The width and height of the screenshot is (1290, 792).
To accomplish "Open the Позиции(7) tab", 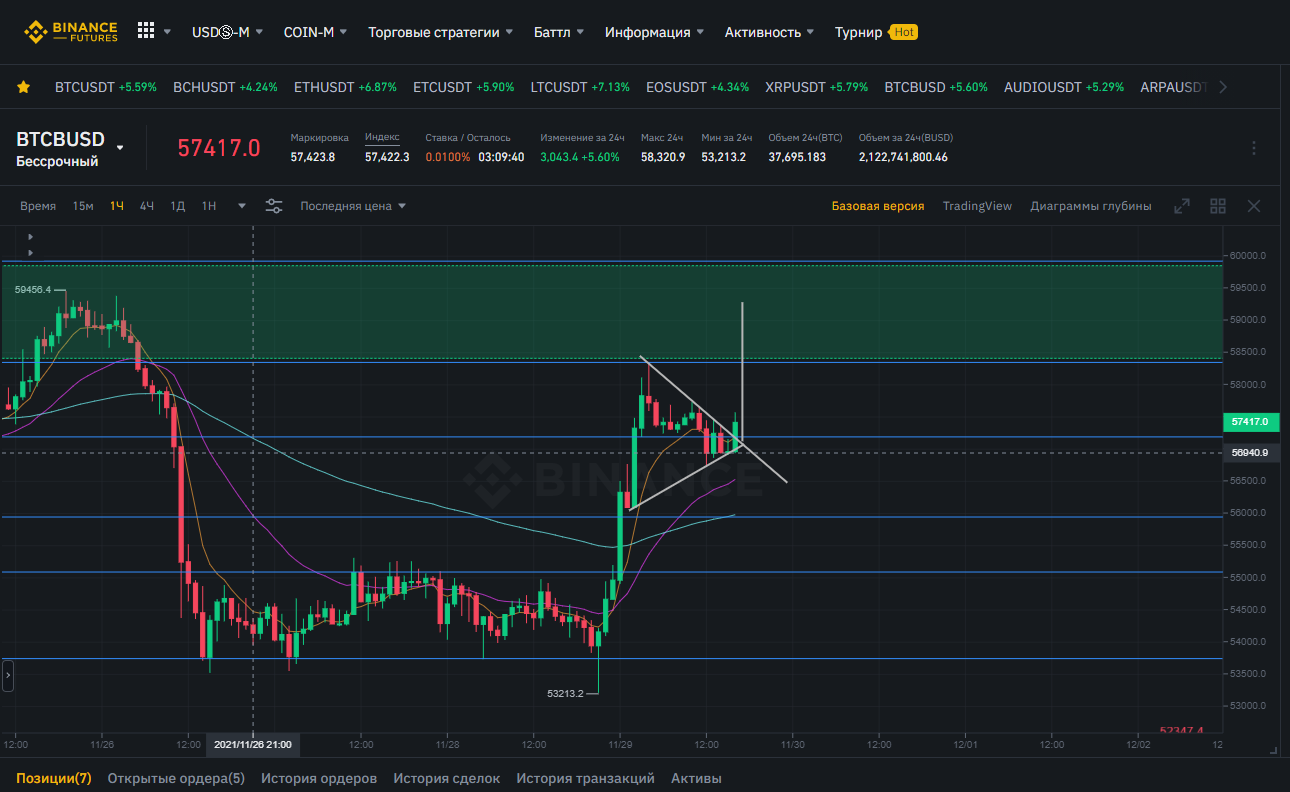I will click(x=54, y=778).
